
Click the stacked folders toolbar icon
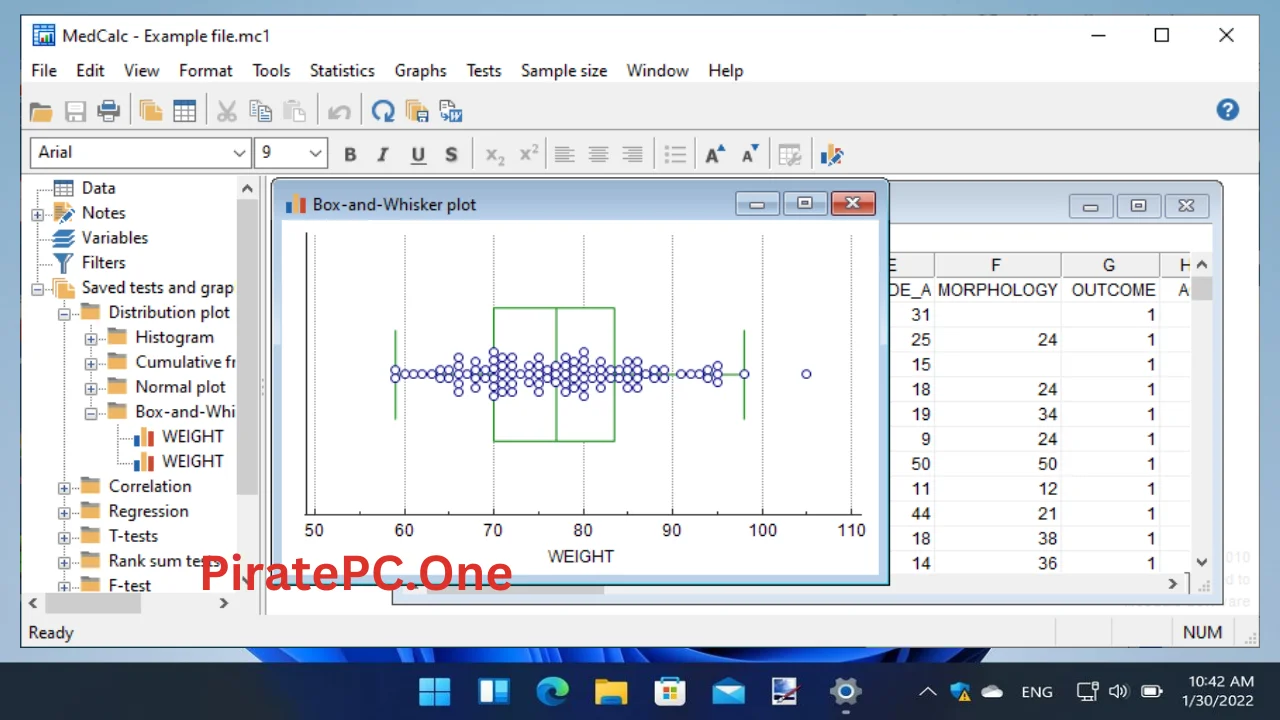(x=151, y=111)
